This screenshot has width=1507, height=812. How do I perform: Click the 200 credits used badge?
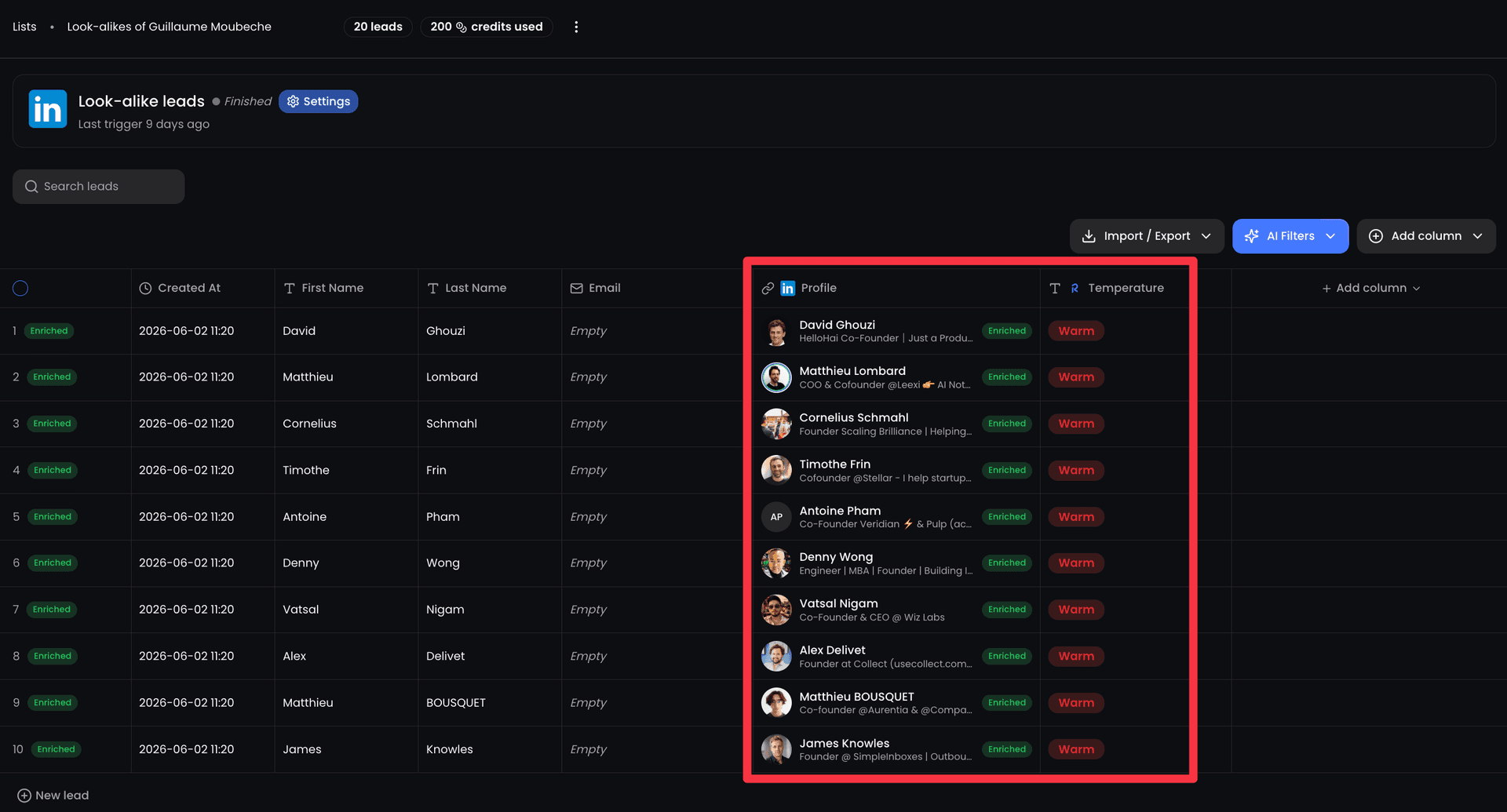(x=487, y=27)
